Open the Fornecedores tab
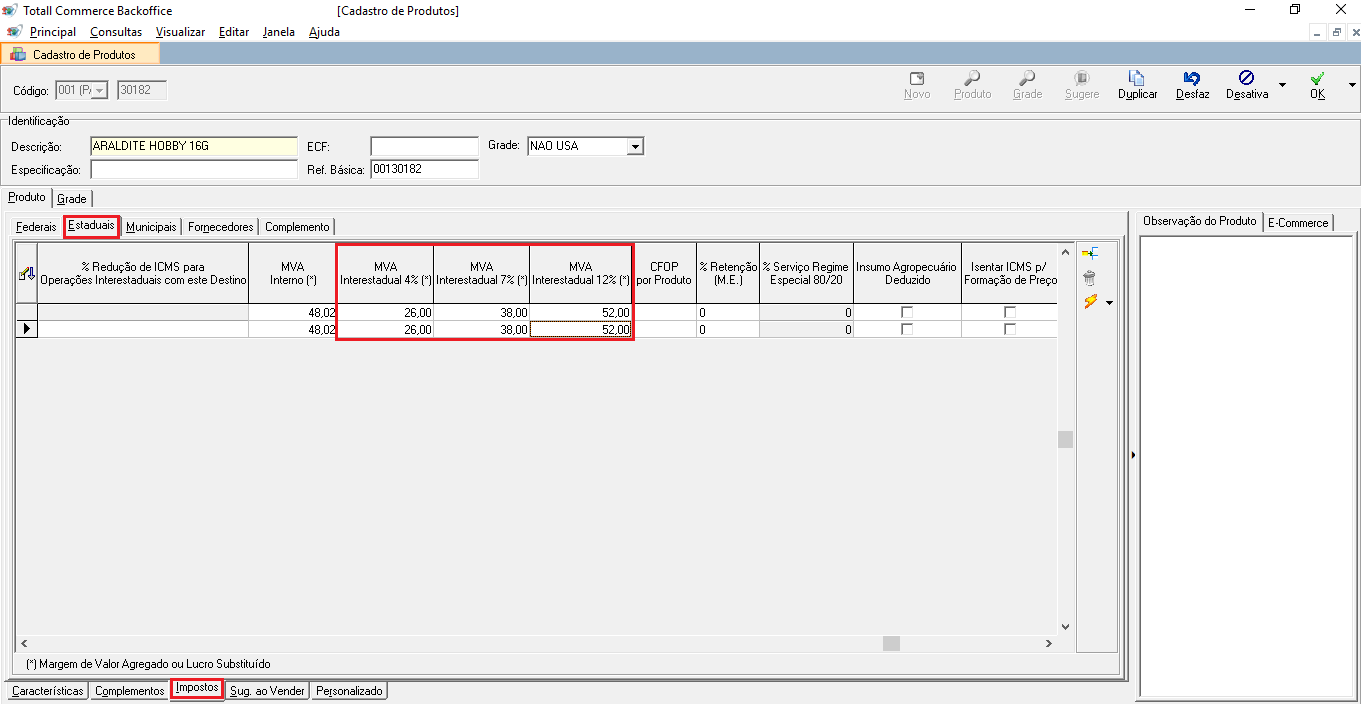Viewport: 1361px width, 704px height. pyautogui.click(x=221, y=227)
